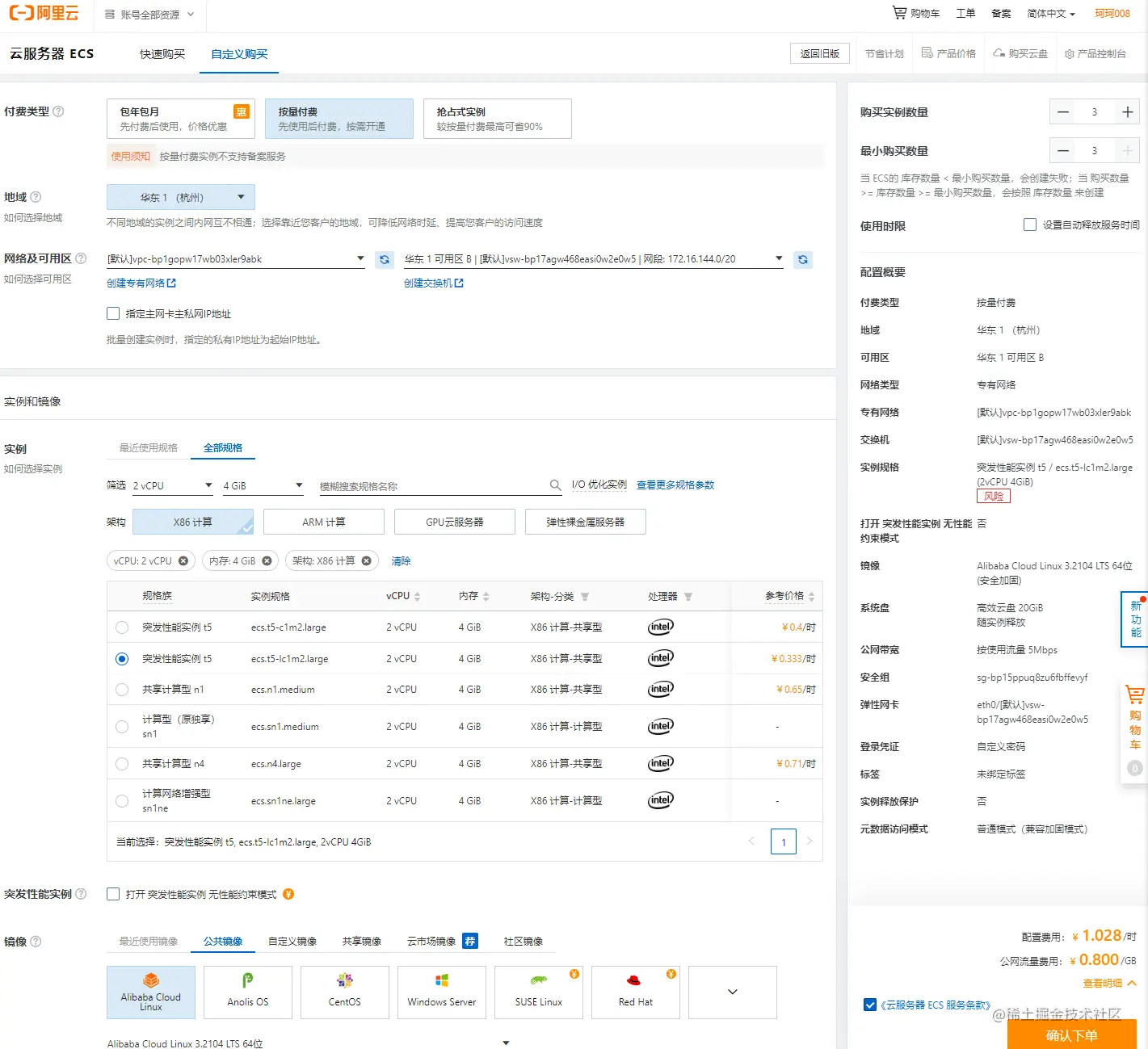The image size is (1148, 1049).
Task: Open the 4 GiB memory filter dropdown
Action: pos(263,485)
